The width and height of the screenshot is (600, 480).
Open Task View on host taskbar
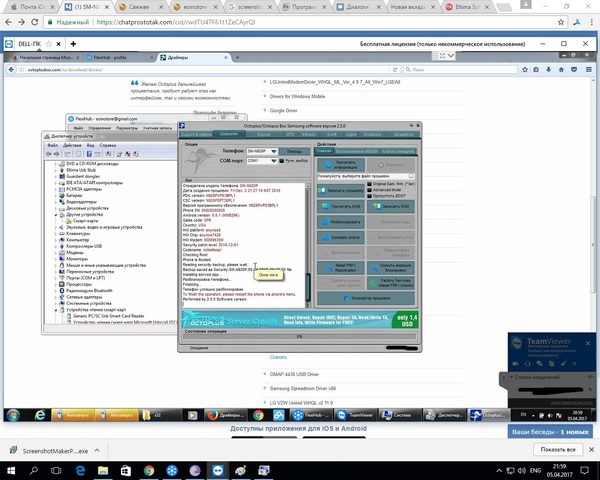point(56,470)
